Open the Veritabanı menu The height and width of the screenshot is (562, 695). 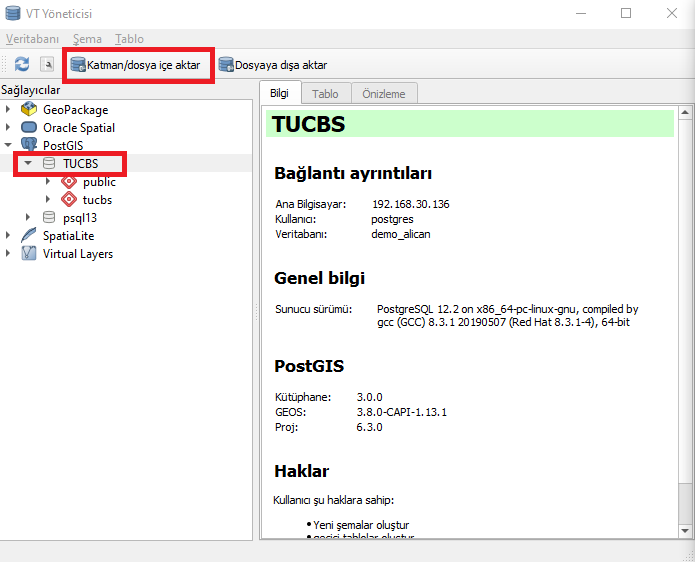pos(32,39)
